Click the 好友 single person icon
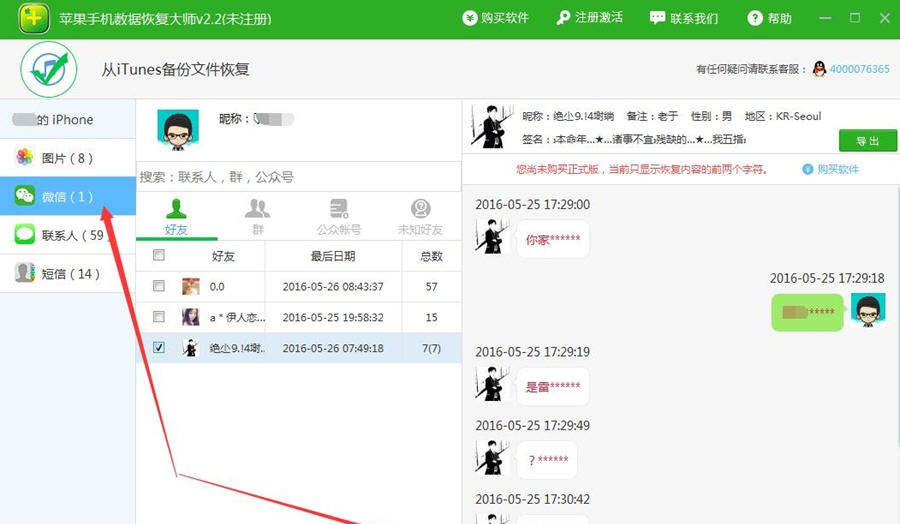 point(176,209)
